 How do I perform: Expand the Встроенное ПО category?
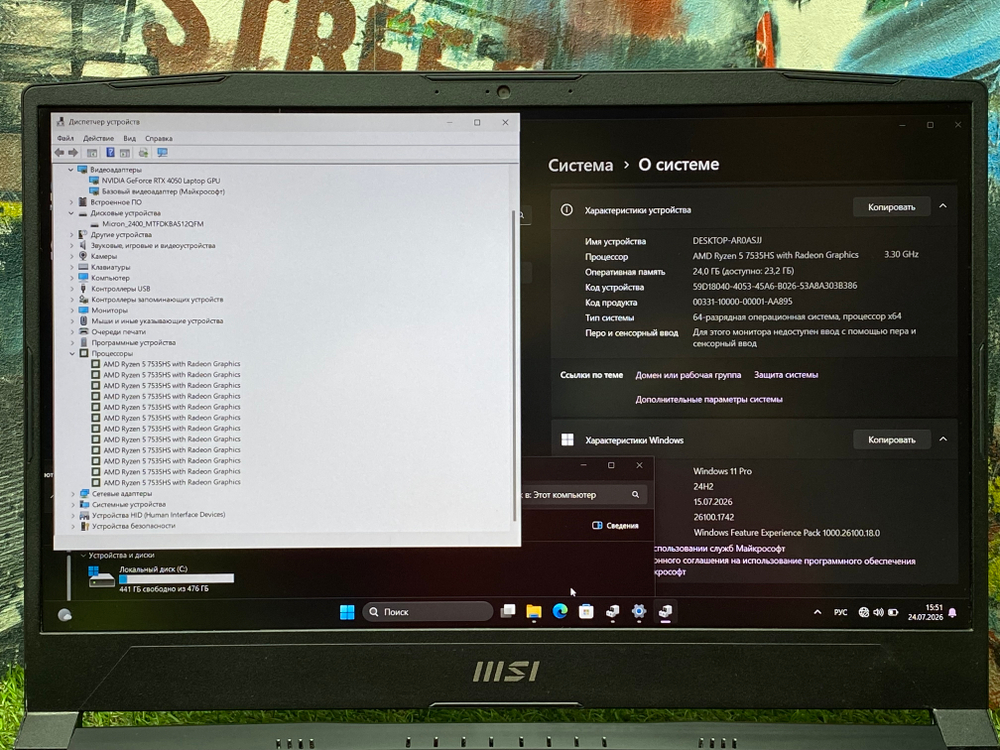click(x=71, y=202)
